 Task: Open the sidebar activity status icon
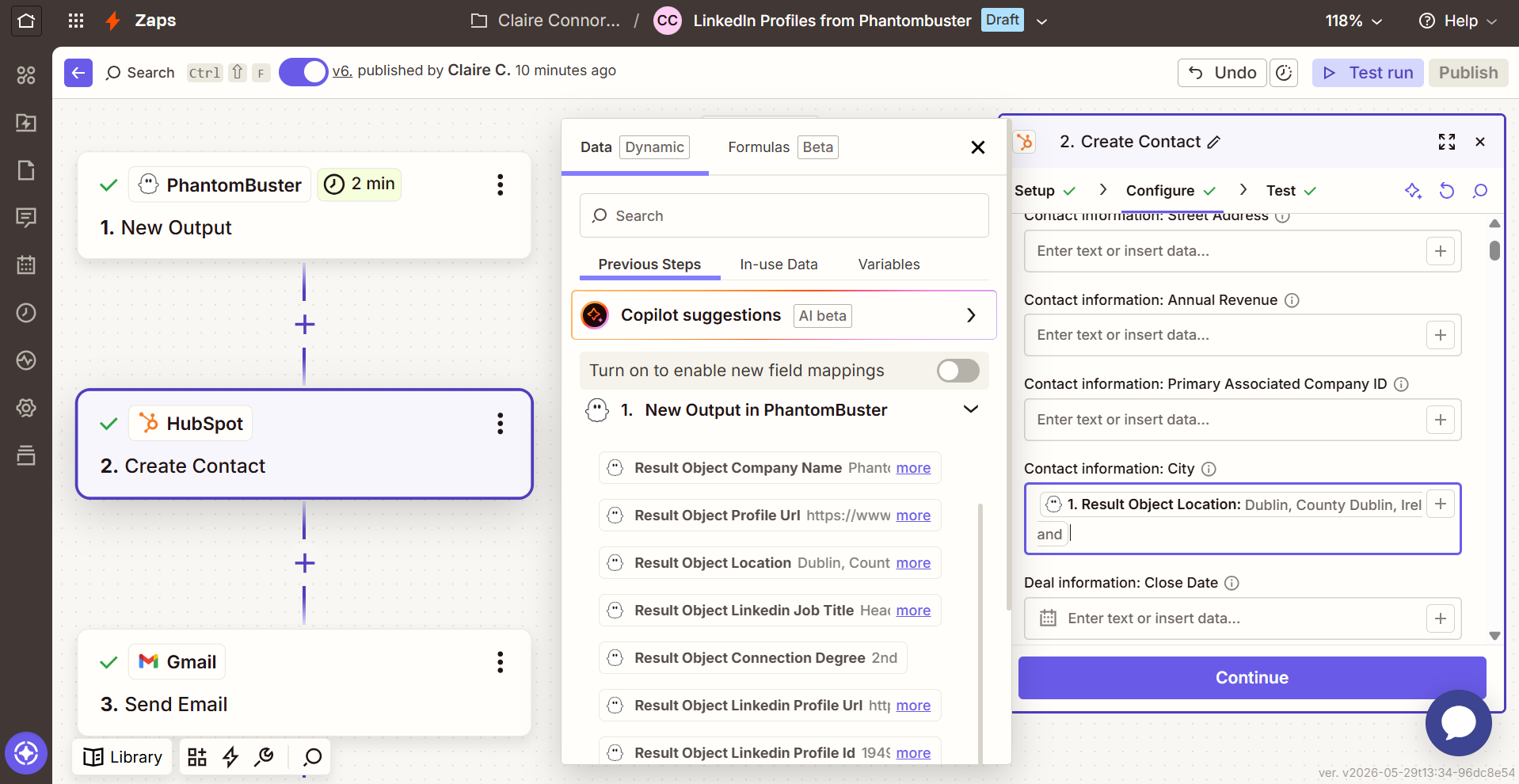pos(26,360)
